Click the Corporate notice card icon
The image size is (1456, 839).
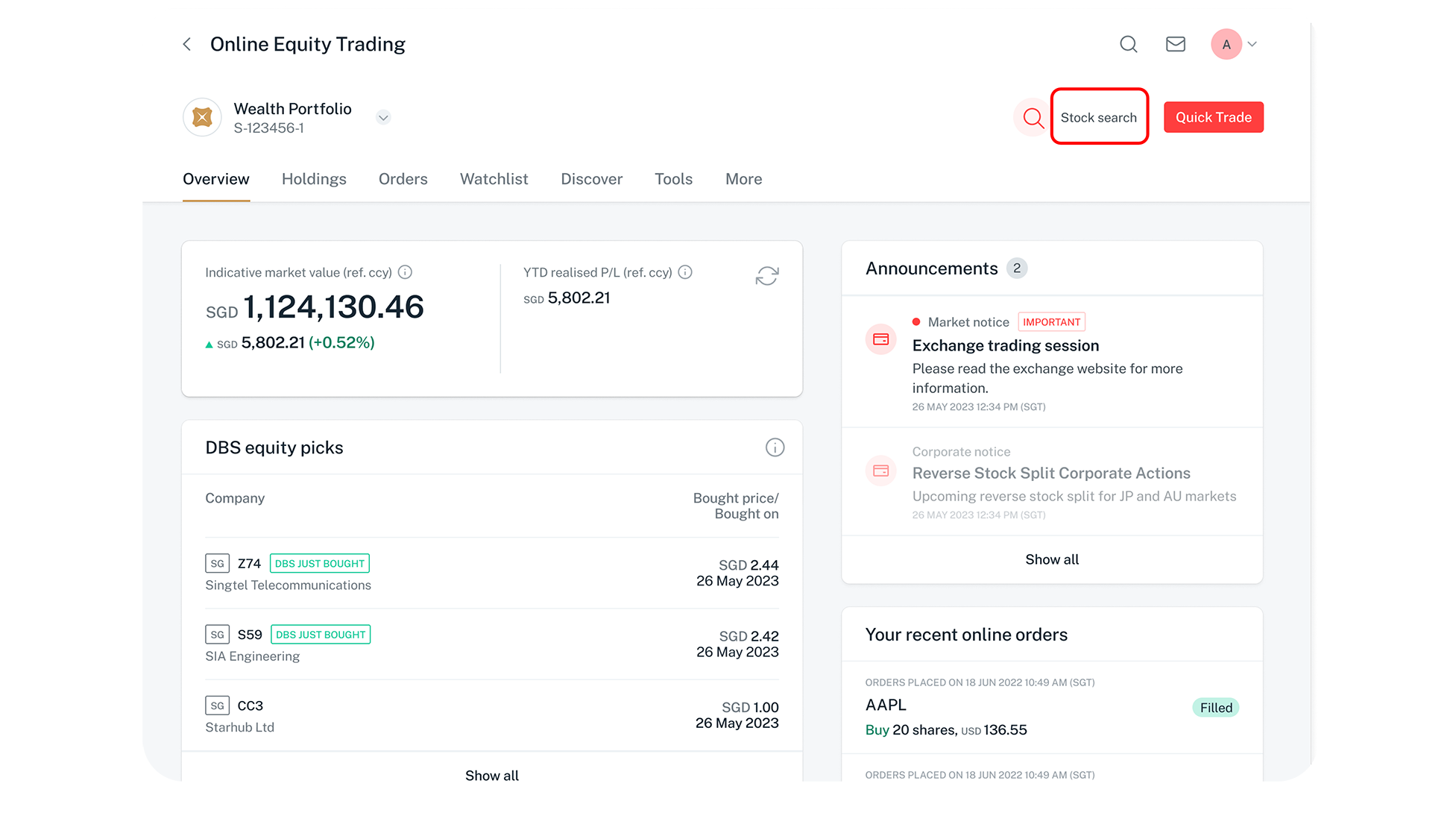point(880,471)
